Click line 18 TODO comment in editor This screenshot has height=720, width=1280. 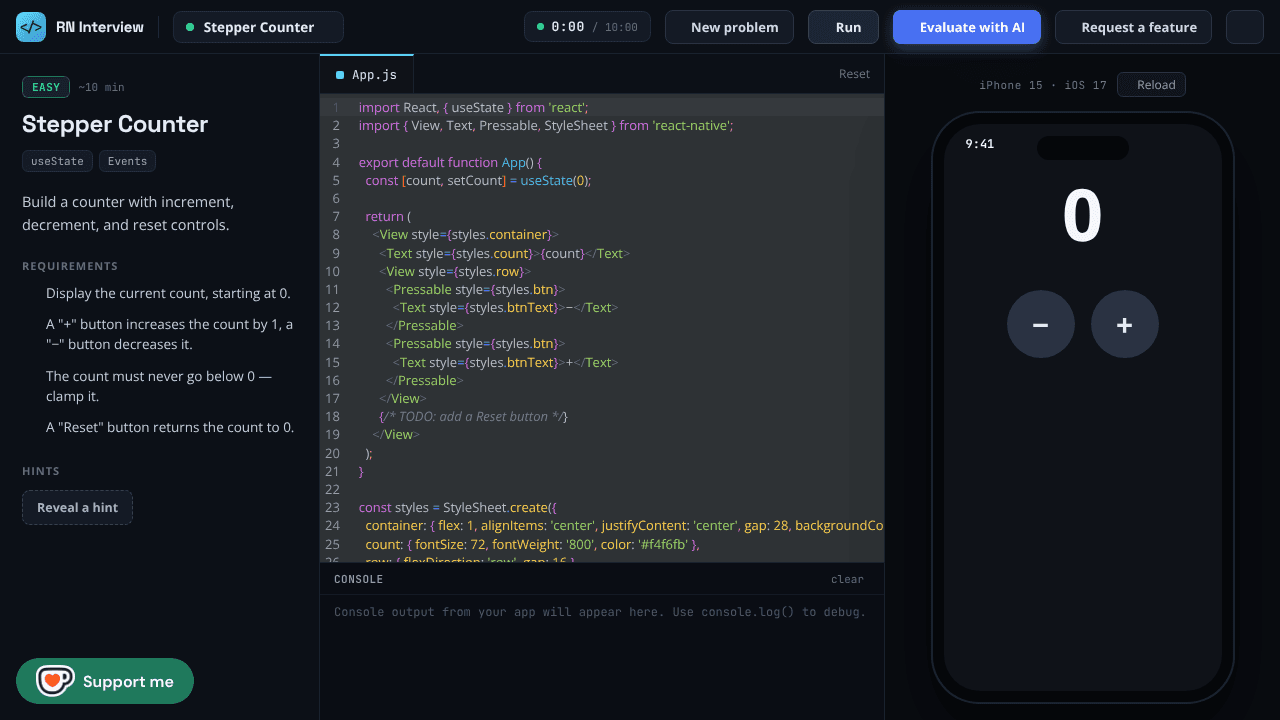pos(472,417)
